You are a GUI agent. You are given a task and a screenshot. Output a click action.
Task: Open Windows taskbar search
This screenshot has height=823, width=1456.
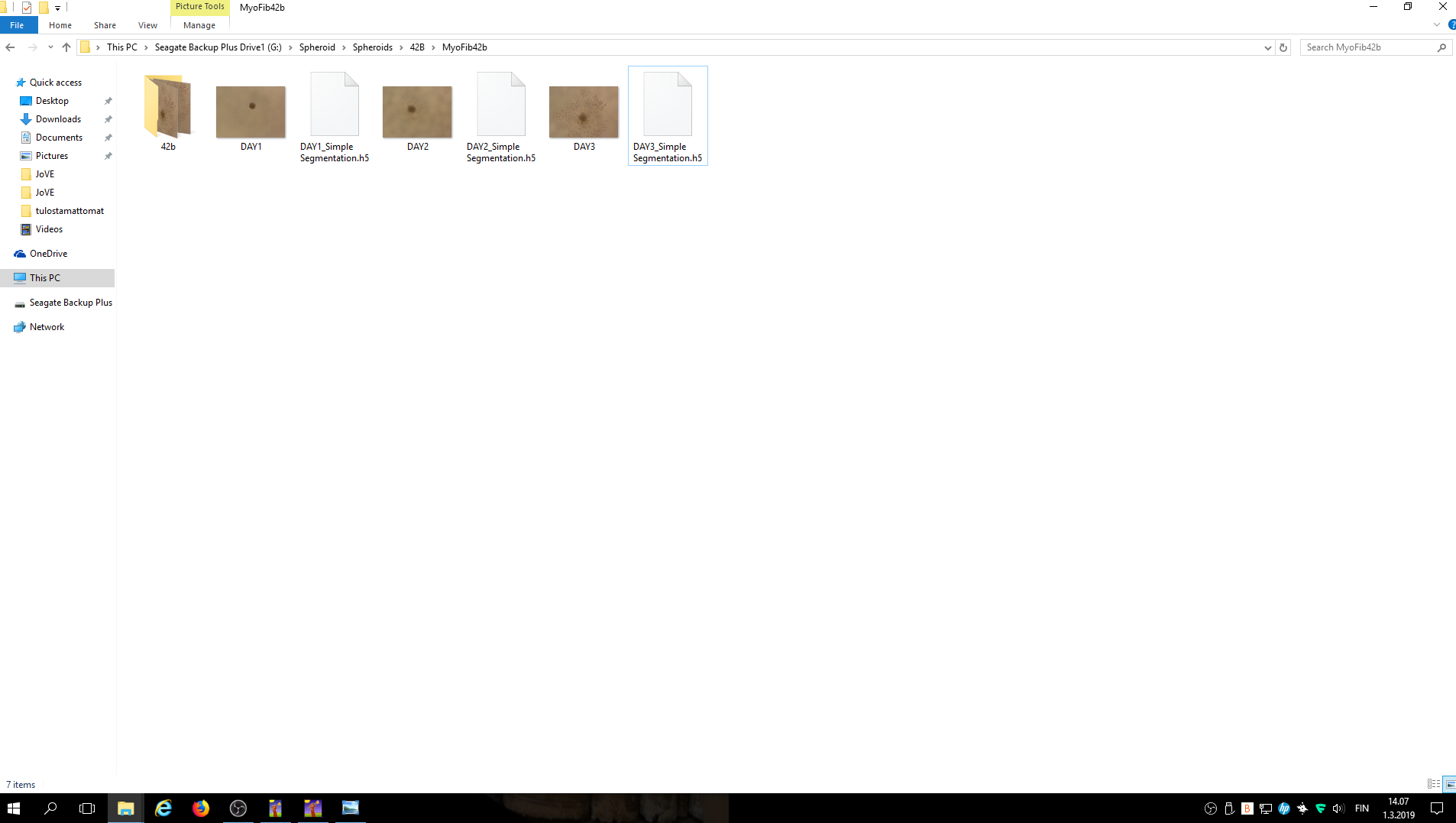pos(50,808)
